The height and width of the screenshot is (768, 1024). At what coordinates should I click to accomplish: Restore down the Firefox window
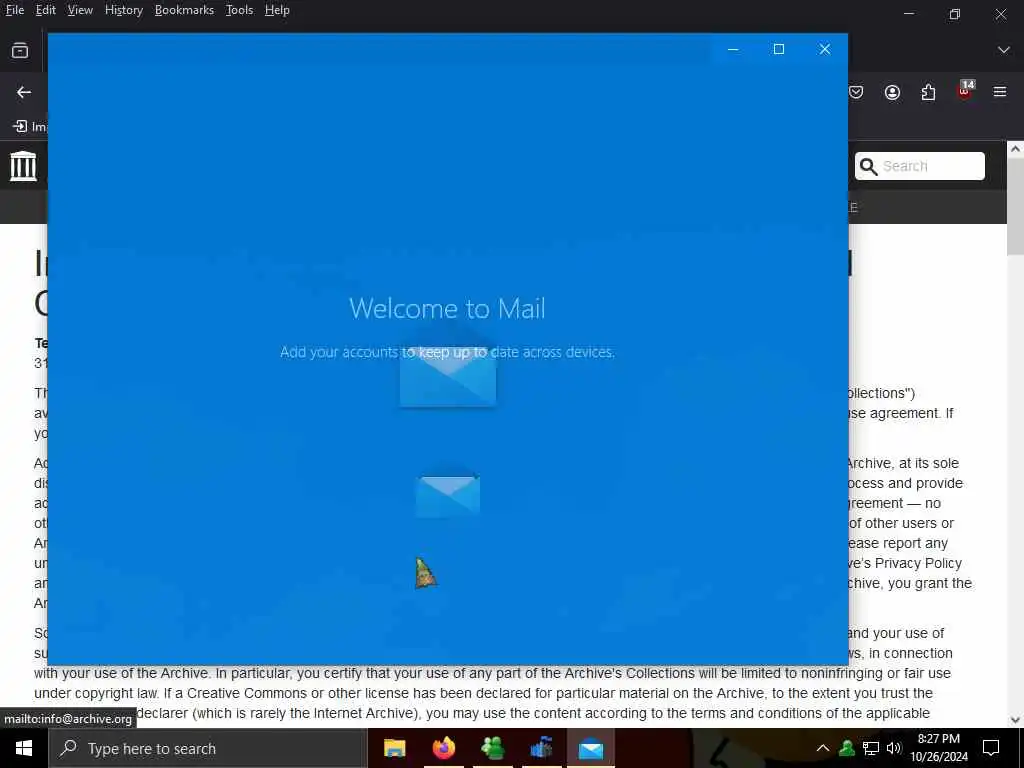point(955,14)
